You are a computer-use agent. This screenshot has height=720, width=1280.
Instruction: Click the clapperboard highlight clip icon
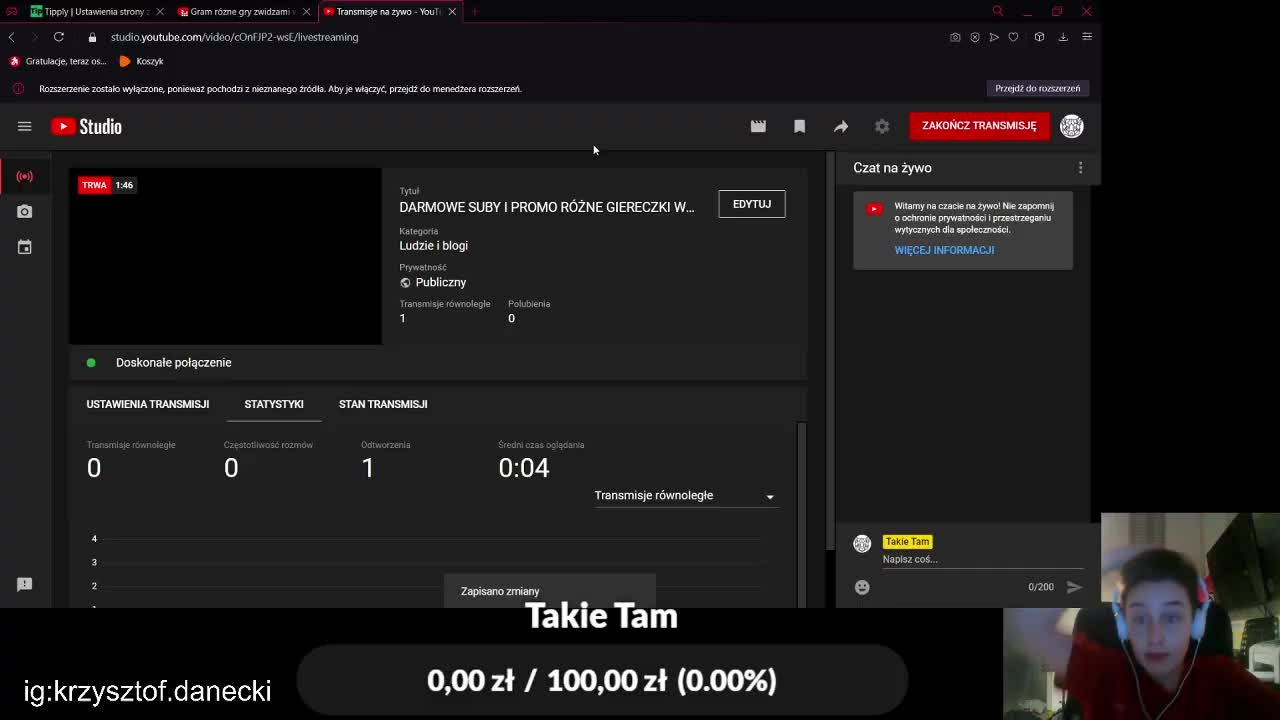(x=758, y=126)
